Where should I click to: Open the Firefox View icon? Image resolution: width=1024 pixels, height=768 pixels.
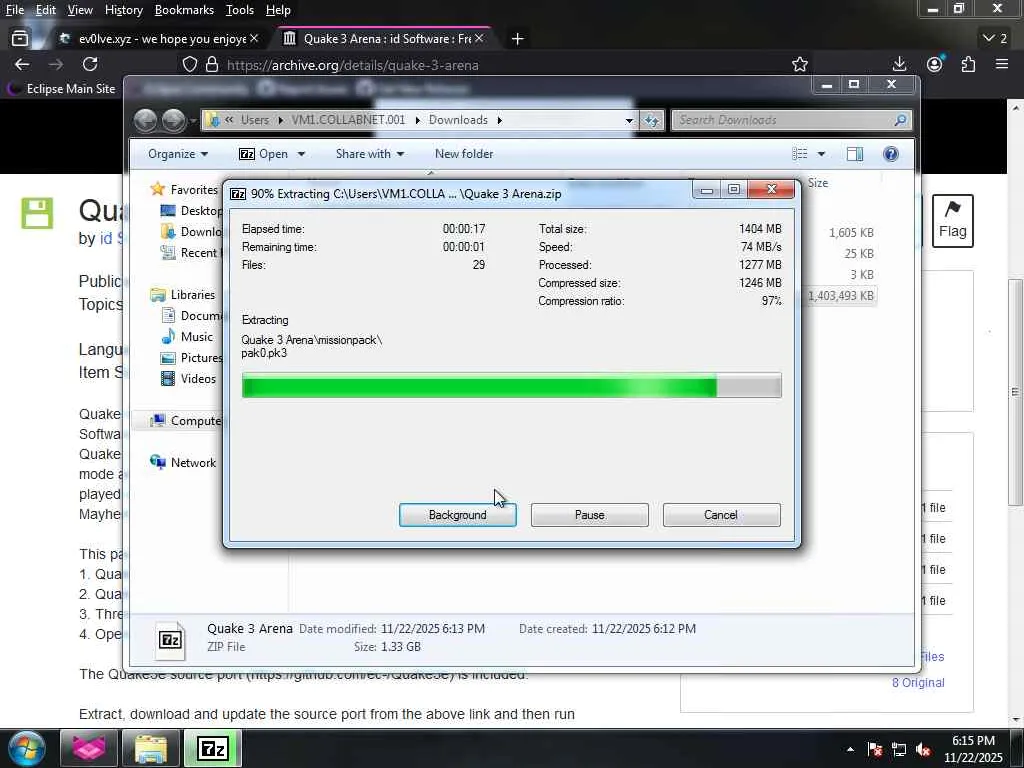(20, 39)
